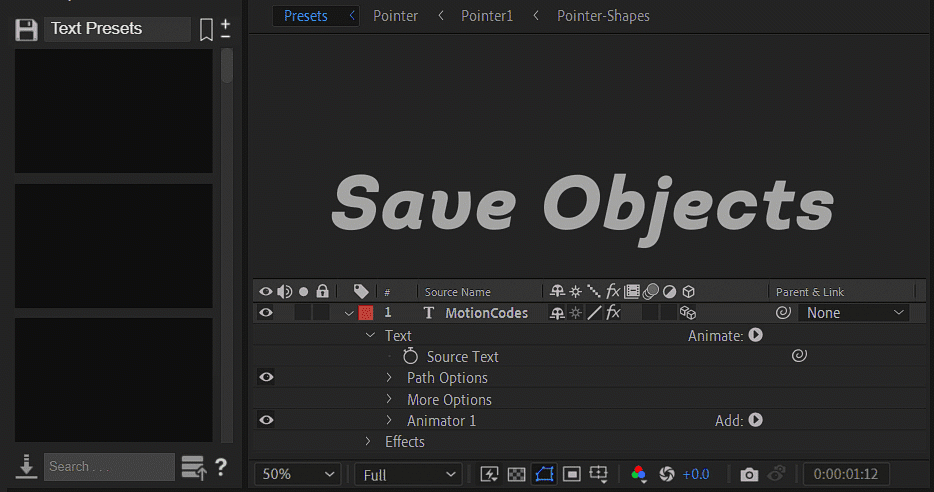Click the label tag column header icon
Image resolution: width=934 pixels, height=492 pixels.
360,291
